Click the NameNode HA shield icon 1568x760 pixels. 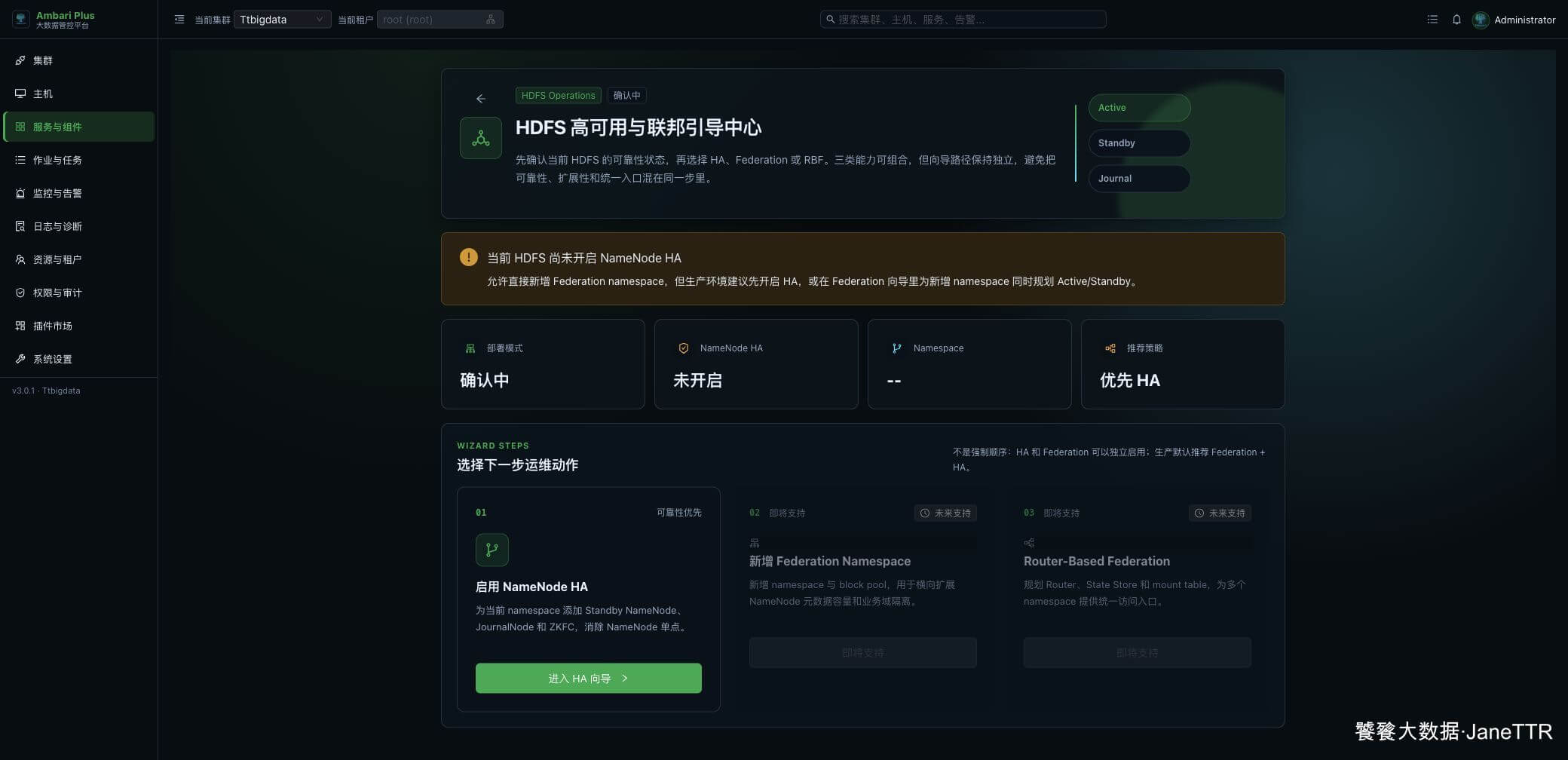click(x=684, y=348)
